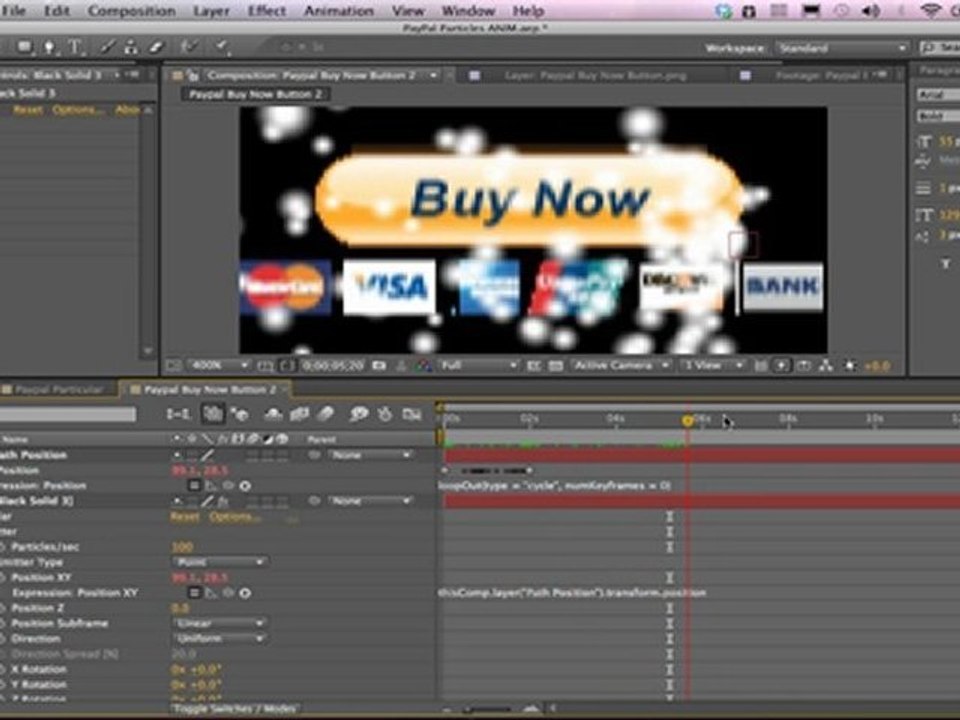Screen dimensions: 960x720
Task: Click the live update icon
Action: [x=212, y=414]
